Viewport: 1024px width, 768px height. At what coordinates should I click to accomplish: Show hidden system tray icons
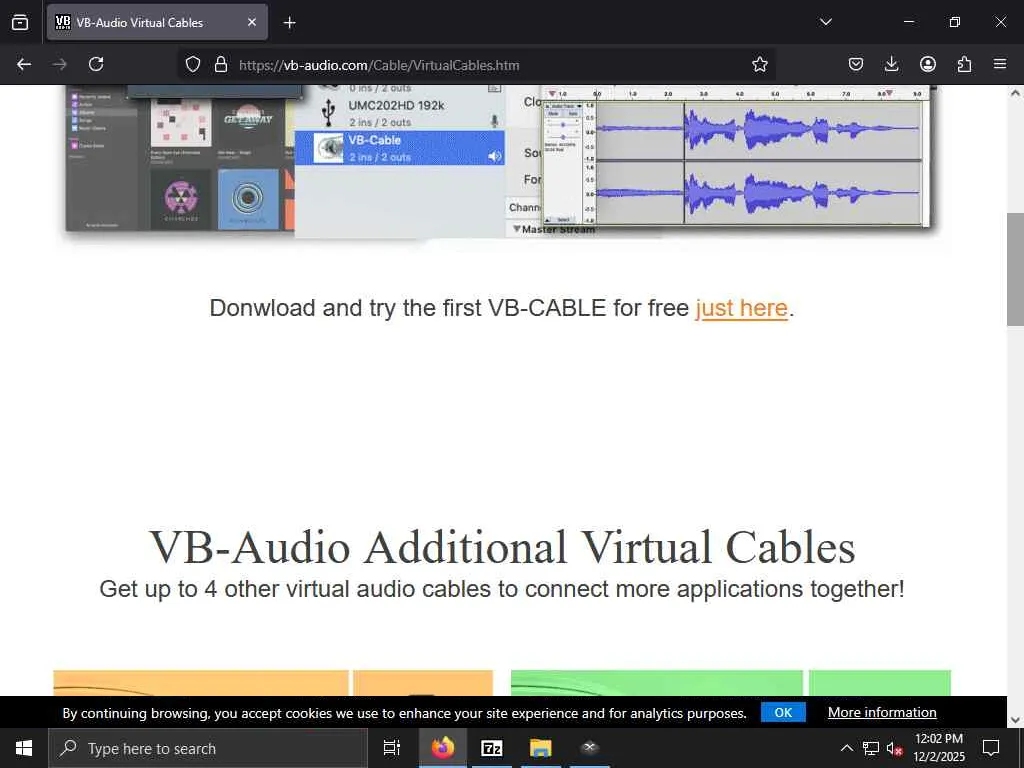846,748
